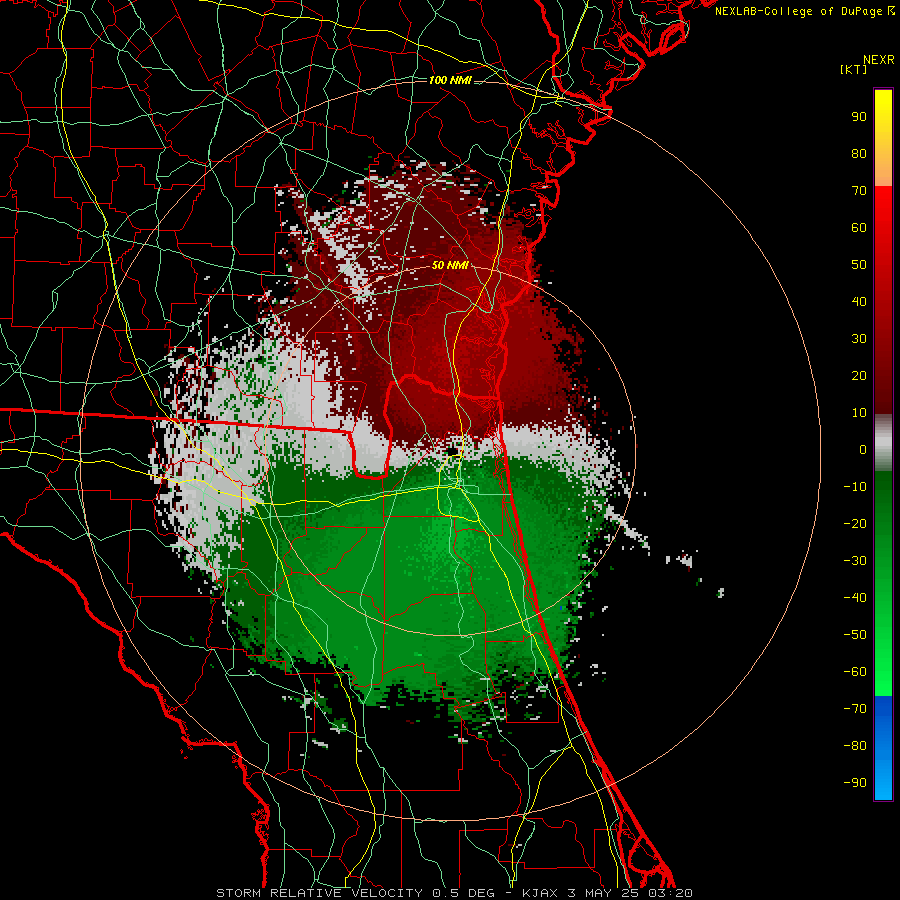
Task: Click the 40 value on the velocity scale
Action: tap(859, 302)
